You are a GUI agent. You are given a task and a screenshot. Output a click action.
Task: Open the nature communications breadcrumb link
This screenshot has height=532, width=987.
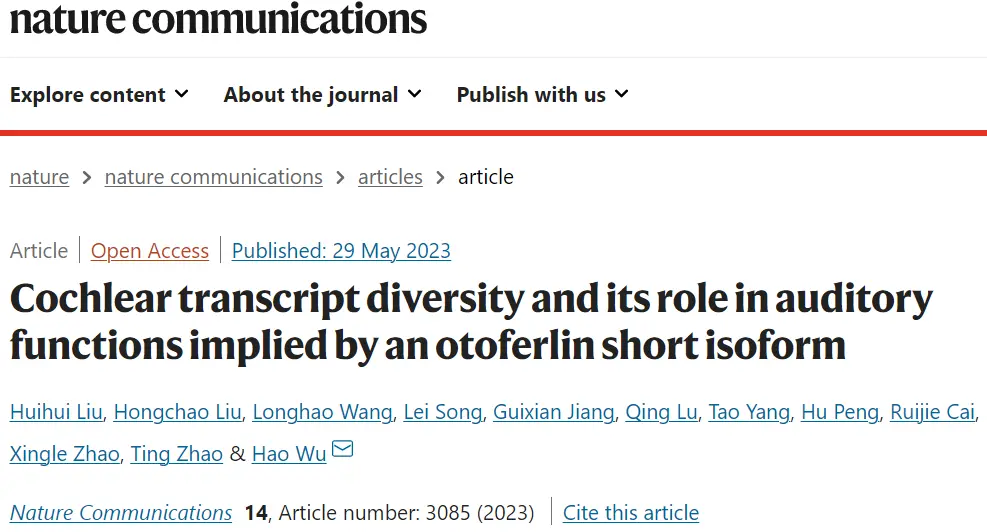pos(213,177)
